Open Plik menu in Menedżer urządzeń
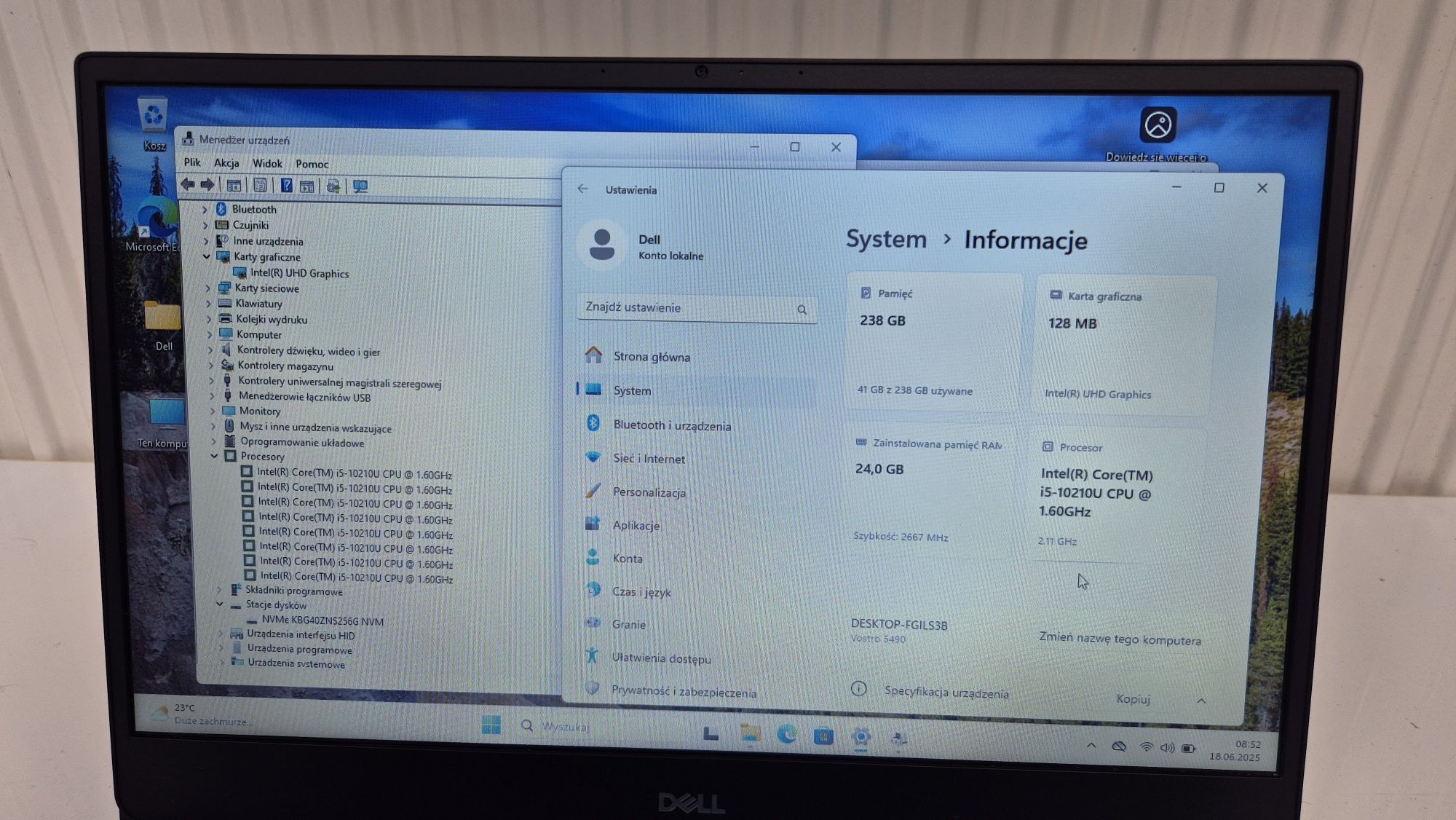This screenshot has height=820, width=1456. click(192, 162)
